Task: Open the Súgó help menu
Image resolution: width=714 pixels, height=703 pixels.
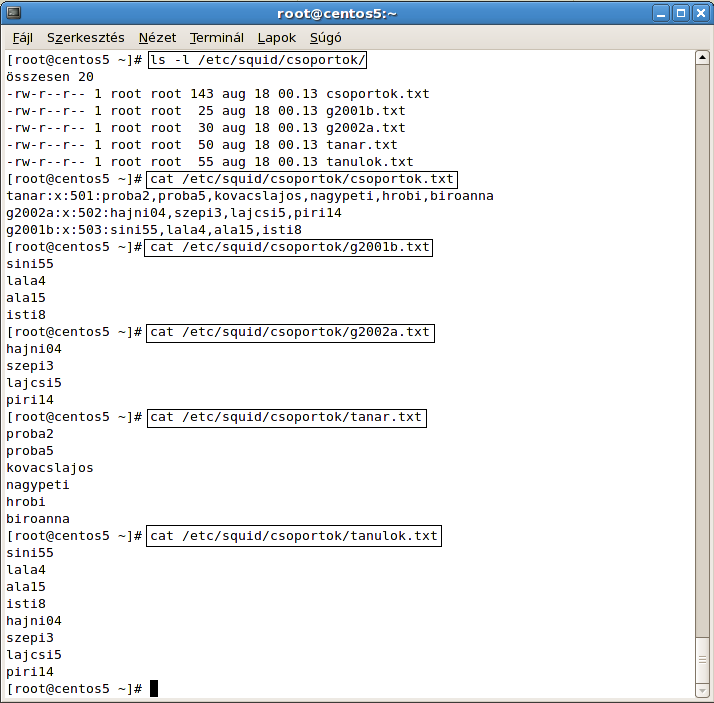Action: [x=326, y=38]
